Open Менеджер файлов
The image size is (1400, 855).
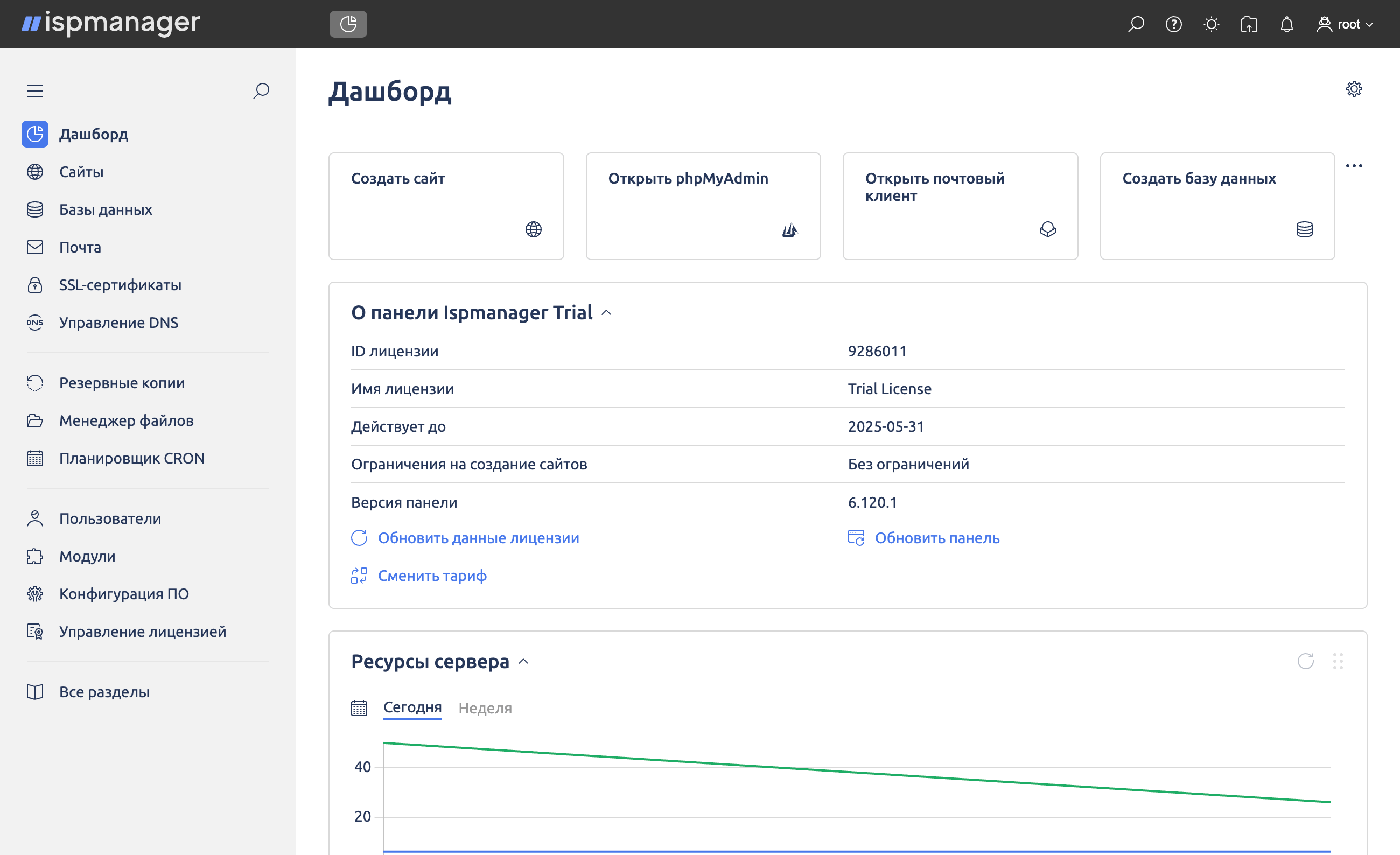pyautogui.click(x=127, y=421)
